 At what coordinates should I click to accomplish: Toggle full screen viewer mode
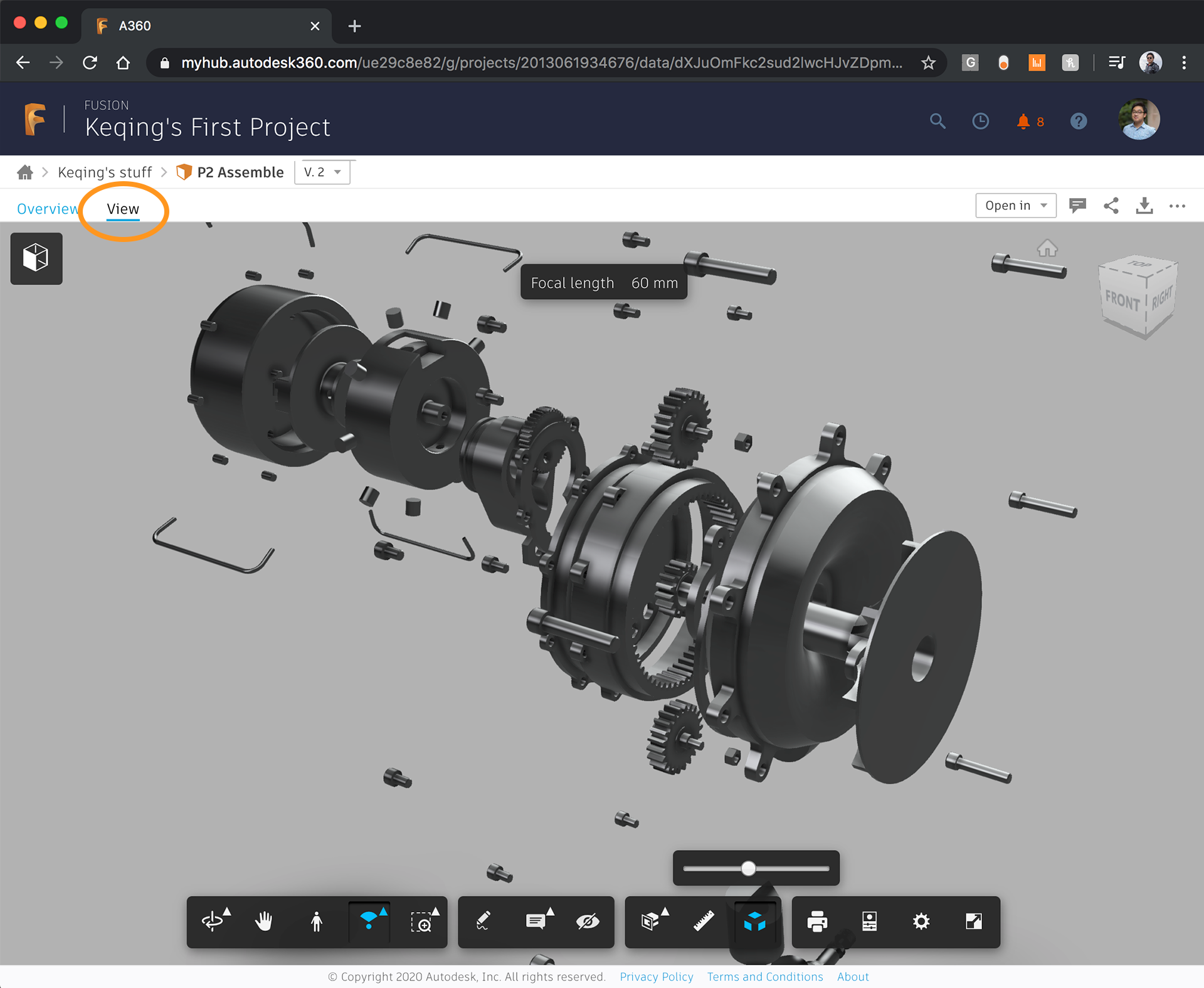973,922
